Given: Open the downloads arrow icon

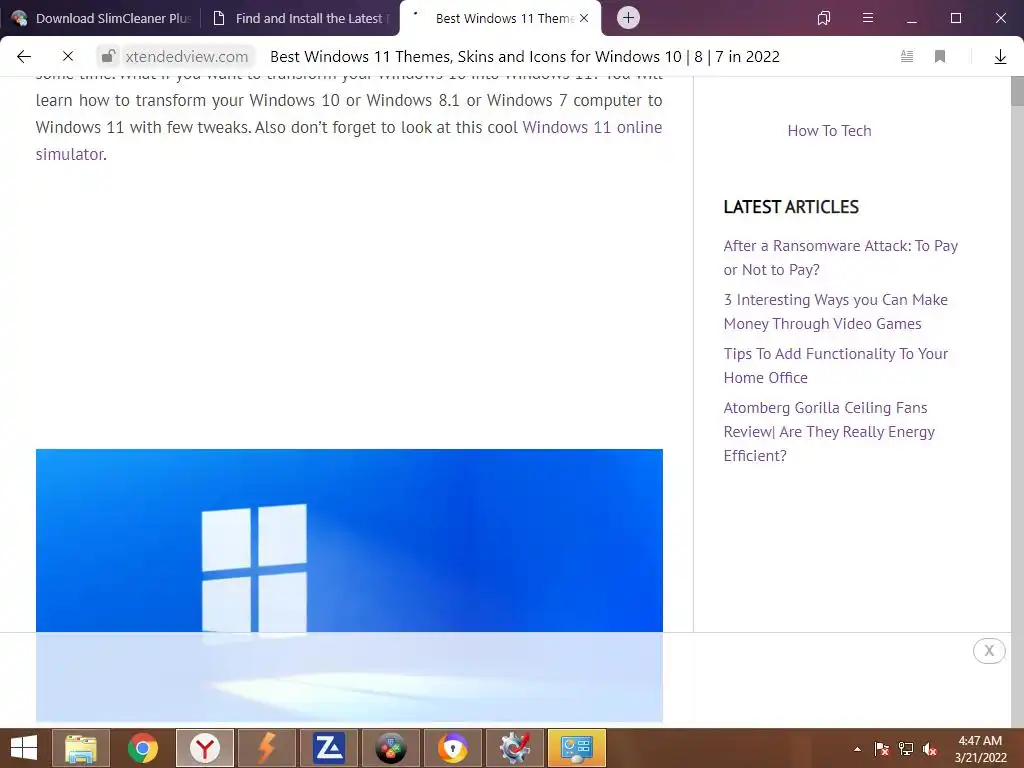Looking at the screenshot, I should pyautogui.click(x=1000, y=57).
